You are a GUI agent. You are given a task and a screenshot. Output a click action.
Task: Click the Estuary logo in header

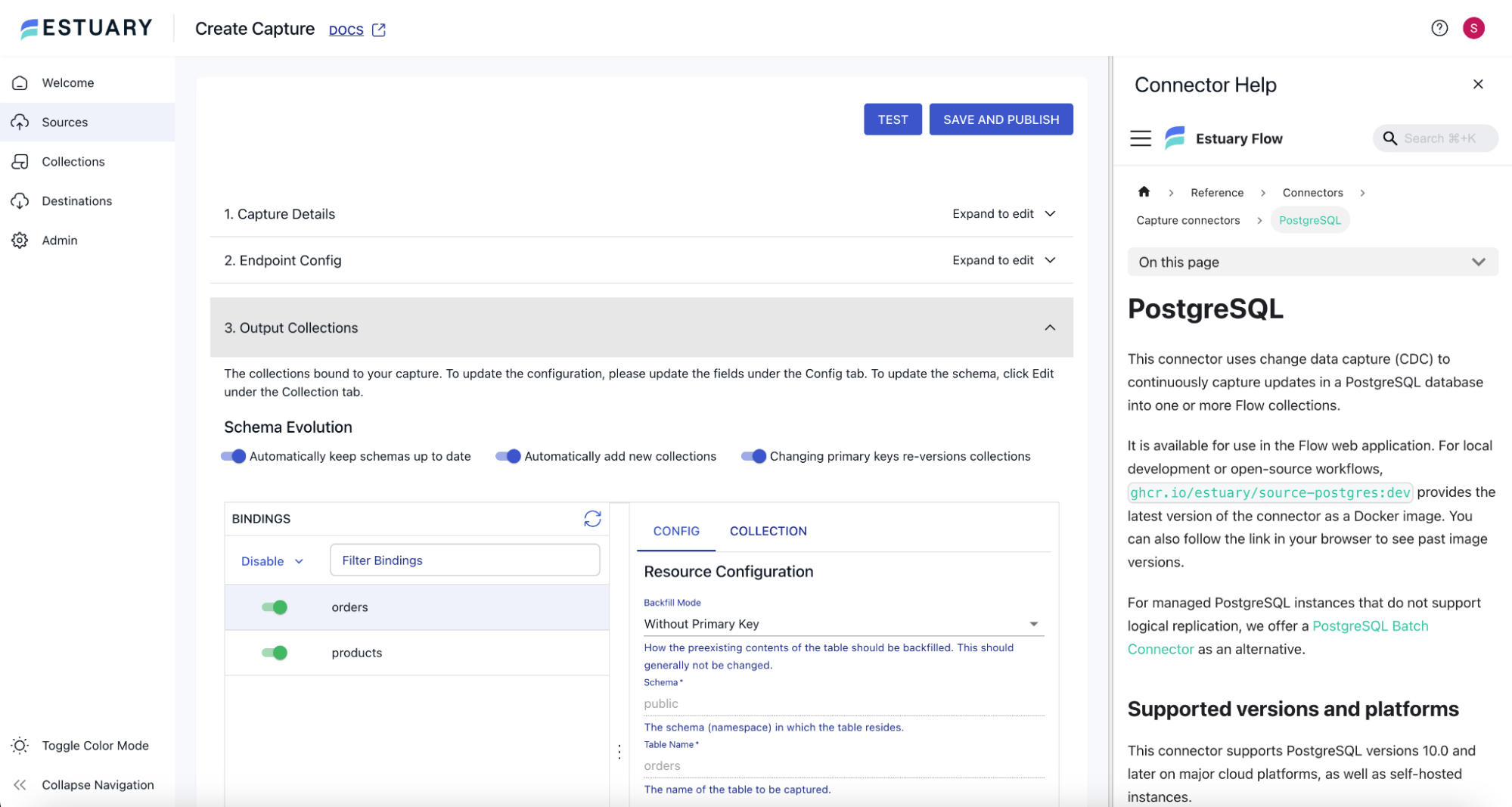85,28
